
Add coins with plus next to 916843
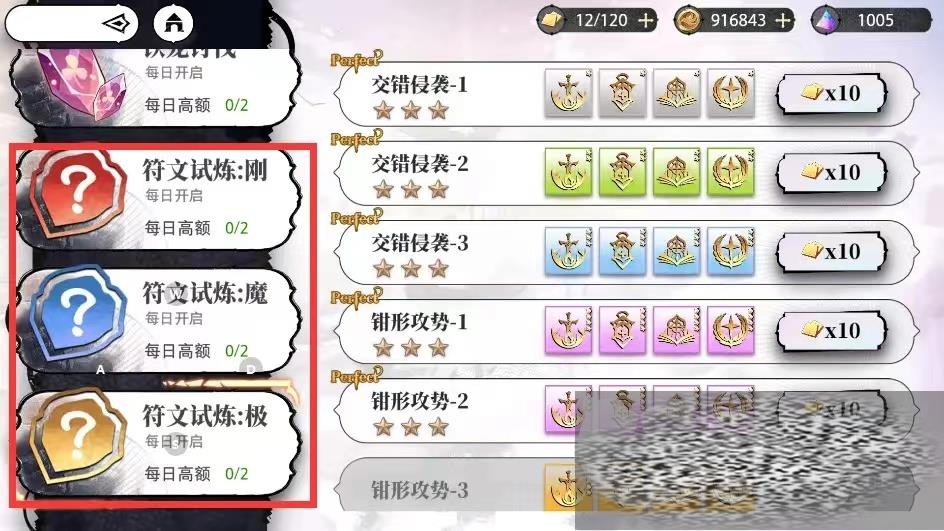pyautogui.click(x=782, y=20)
